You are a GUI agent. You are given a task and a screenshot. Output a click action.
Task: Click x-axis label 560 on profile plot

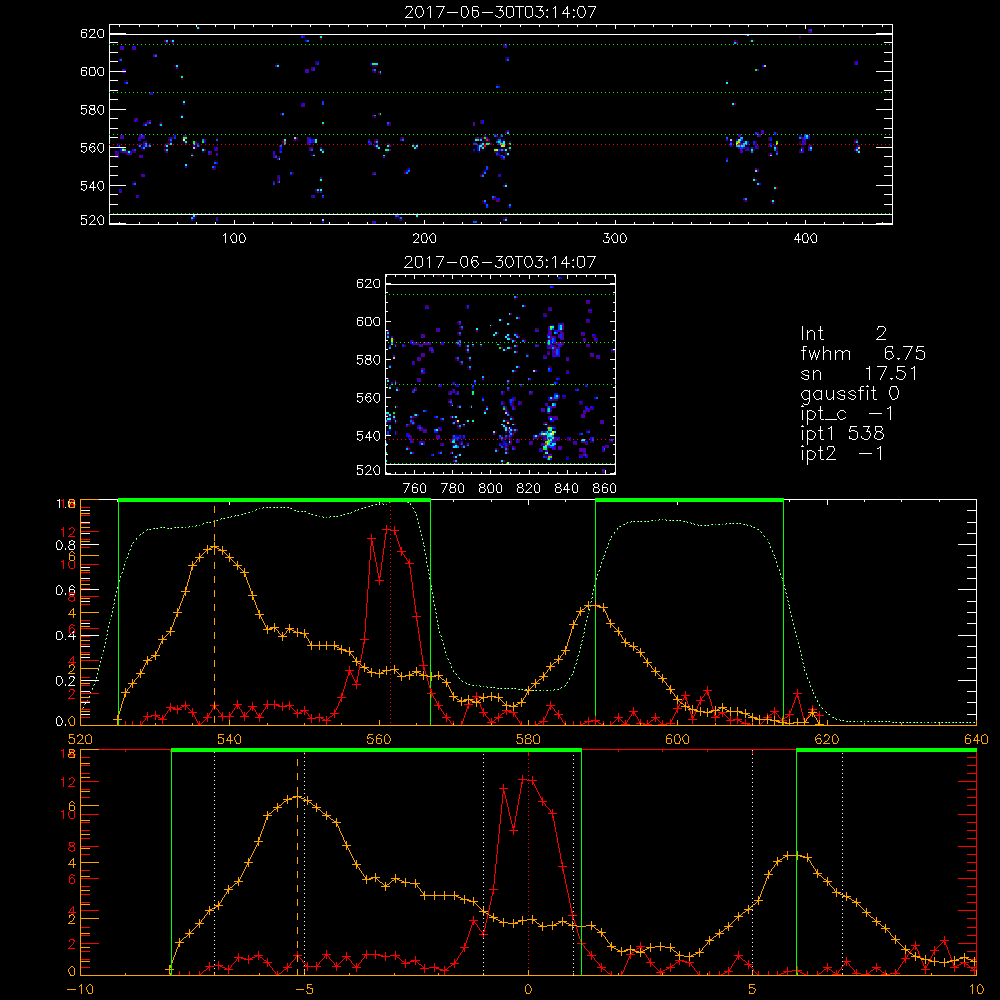(x=379, y=740)
